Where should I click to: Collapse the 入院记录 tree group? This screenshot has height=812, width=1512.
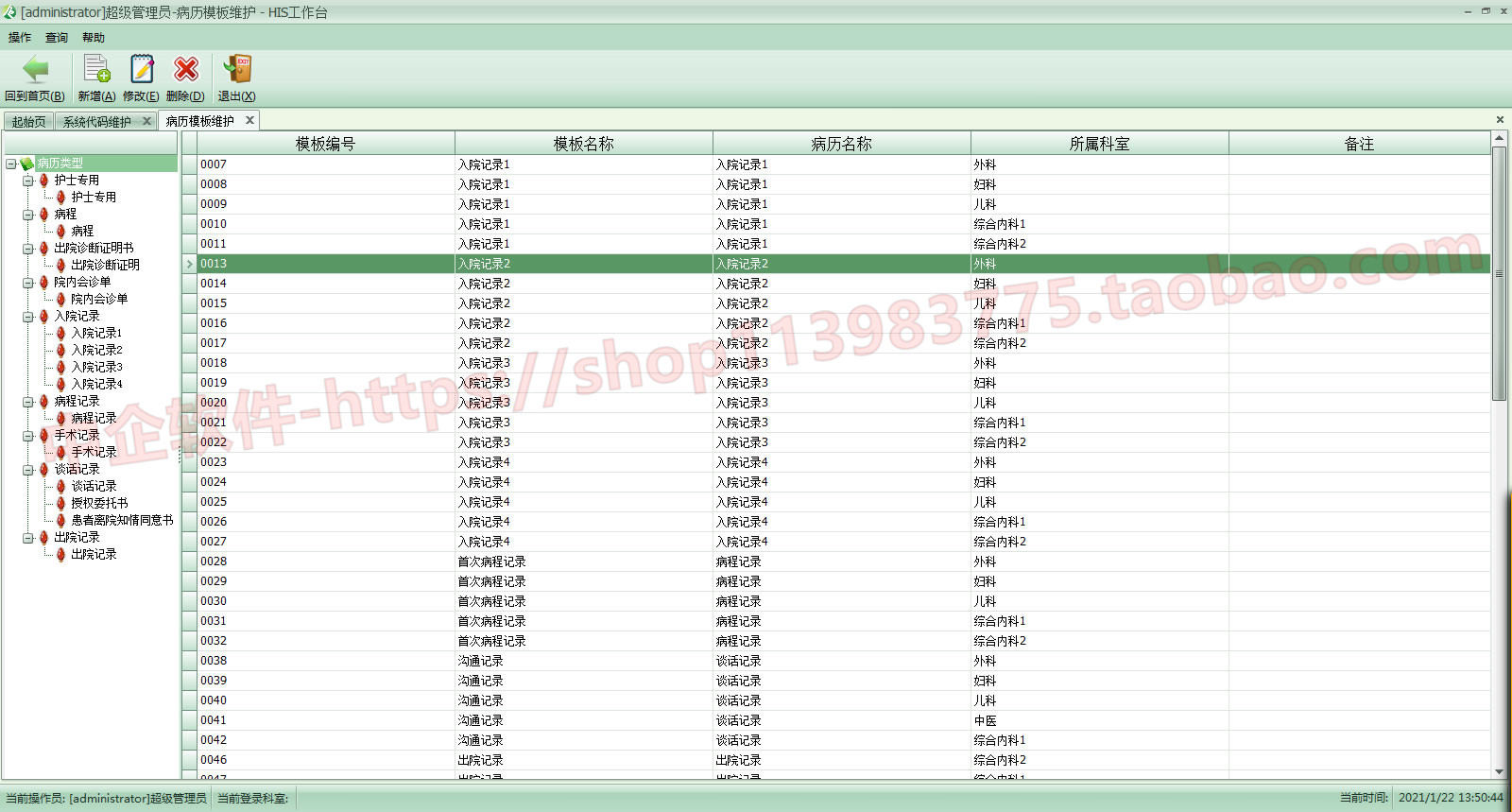point(28,317)
